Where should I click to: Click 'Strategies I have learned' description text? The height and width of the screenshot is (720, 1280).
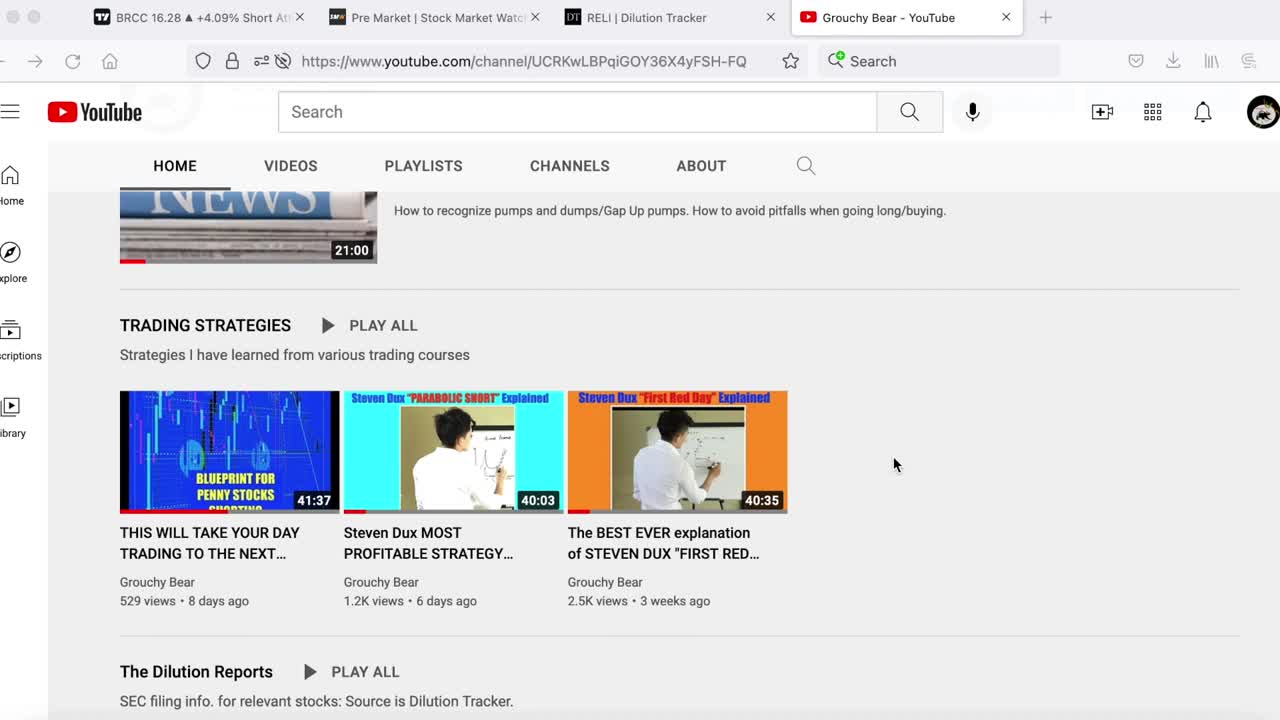pos(295,355)
